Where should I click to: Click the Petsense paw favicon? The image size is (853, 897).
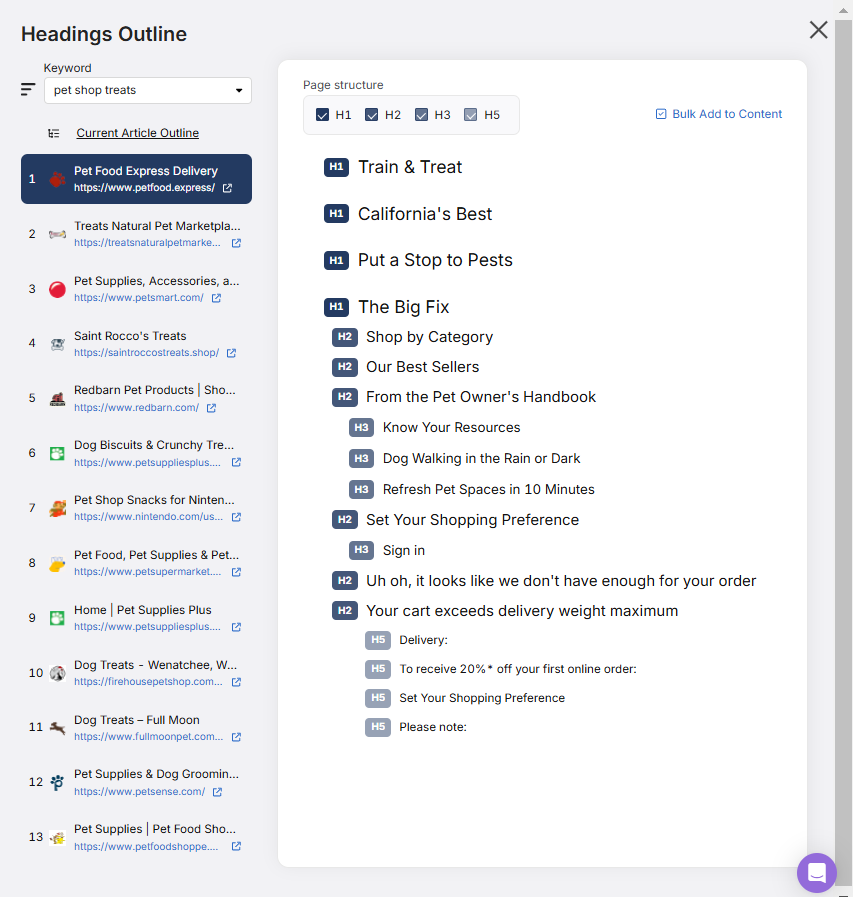coord(57,783)
